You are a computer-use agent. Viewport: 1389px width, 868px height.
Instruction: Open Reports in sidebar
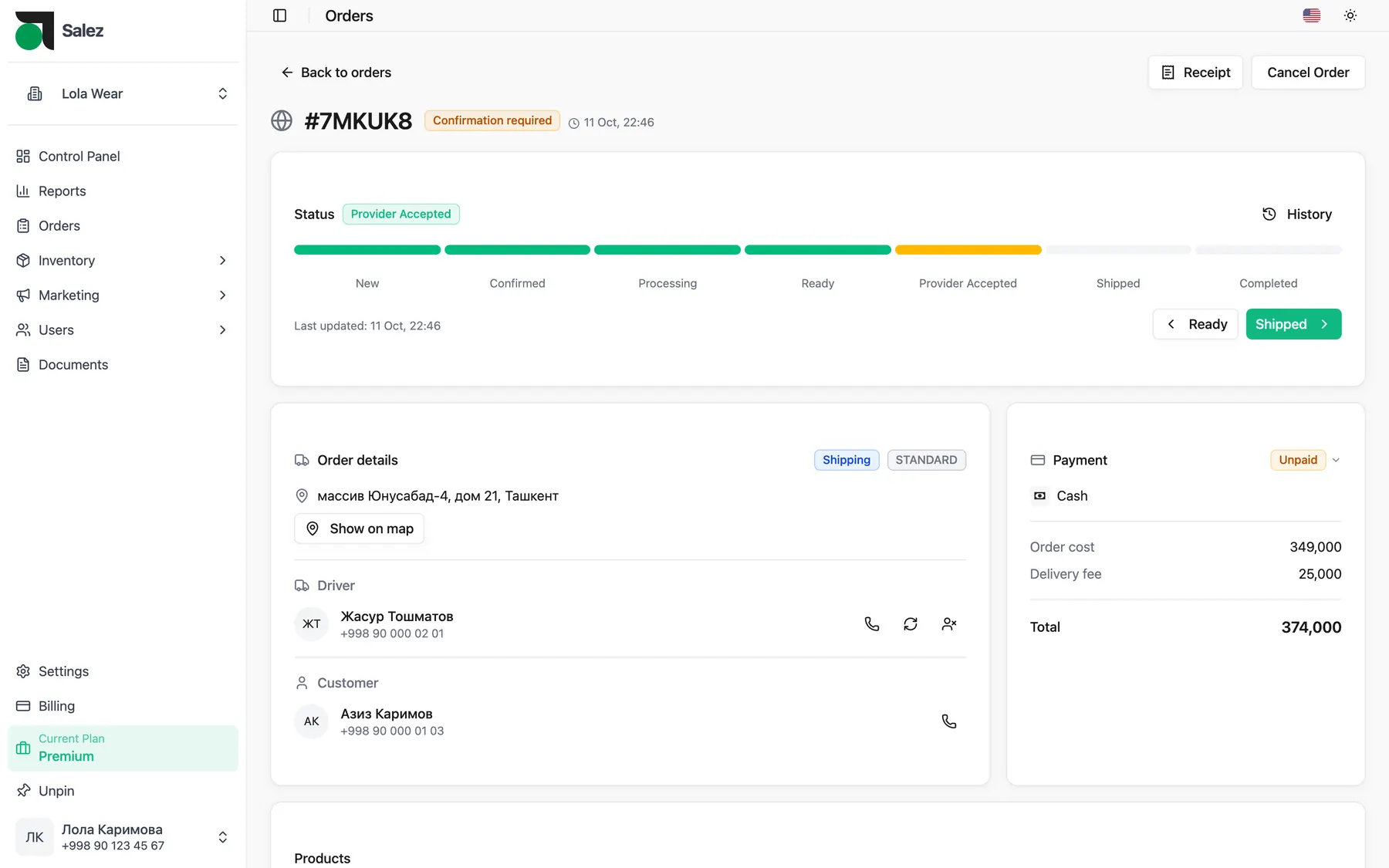[123, 191]
